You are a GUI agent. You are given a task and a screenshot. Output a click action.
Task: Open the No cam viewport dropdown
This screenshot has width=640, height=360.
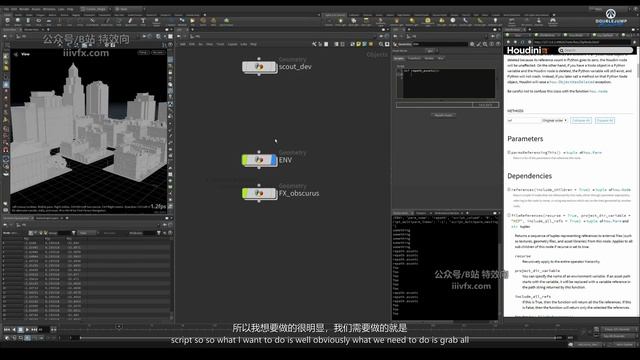coord(158,53)
